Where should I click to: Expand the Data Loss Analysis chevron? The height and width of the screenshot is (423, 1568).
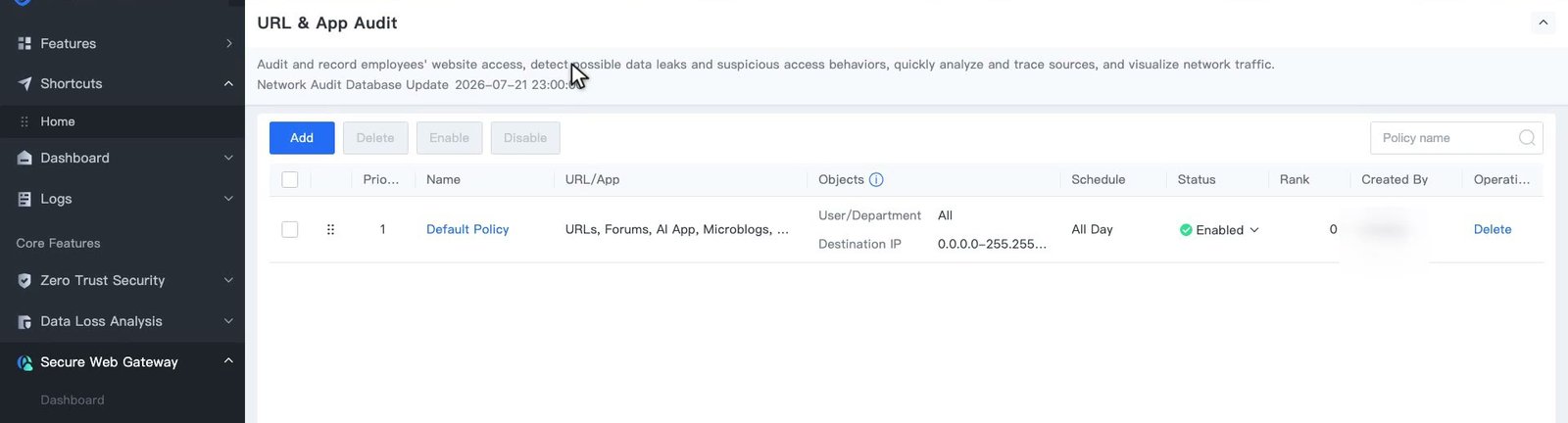coord(228,322)
